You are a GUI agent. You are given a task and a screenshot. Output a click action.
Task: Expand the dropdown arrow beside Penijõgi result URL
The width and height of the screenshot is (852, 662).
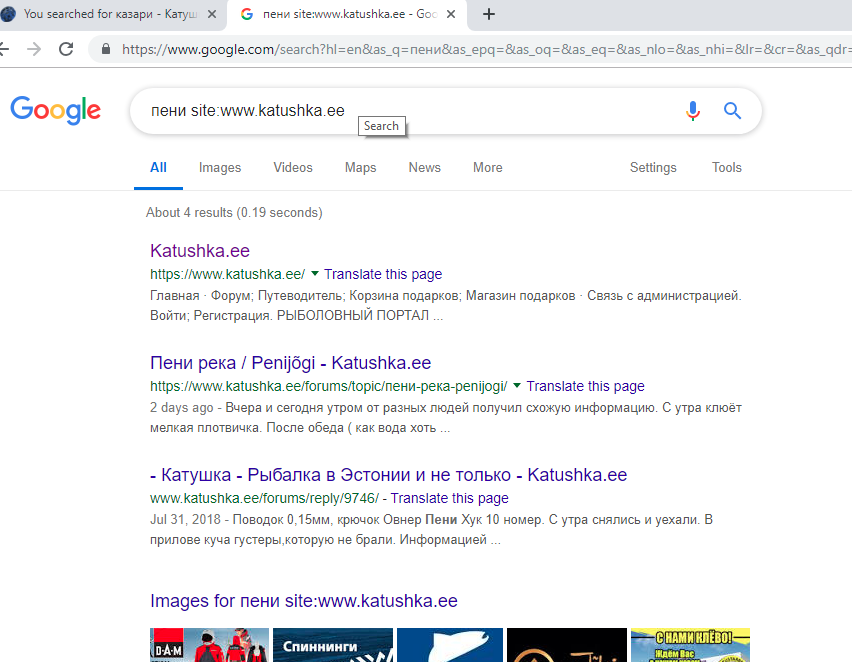point(517,386)
